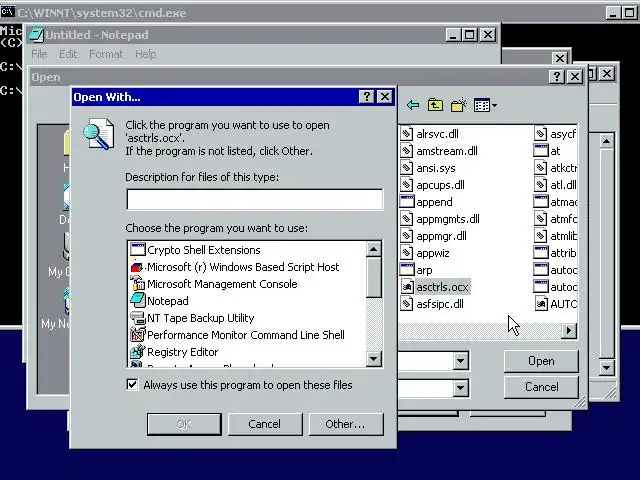640x480 pixels.
Task: Click file list horizontal scroll right arrow
Action: point(569,330)
